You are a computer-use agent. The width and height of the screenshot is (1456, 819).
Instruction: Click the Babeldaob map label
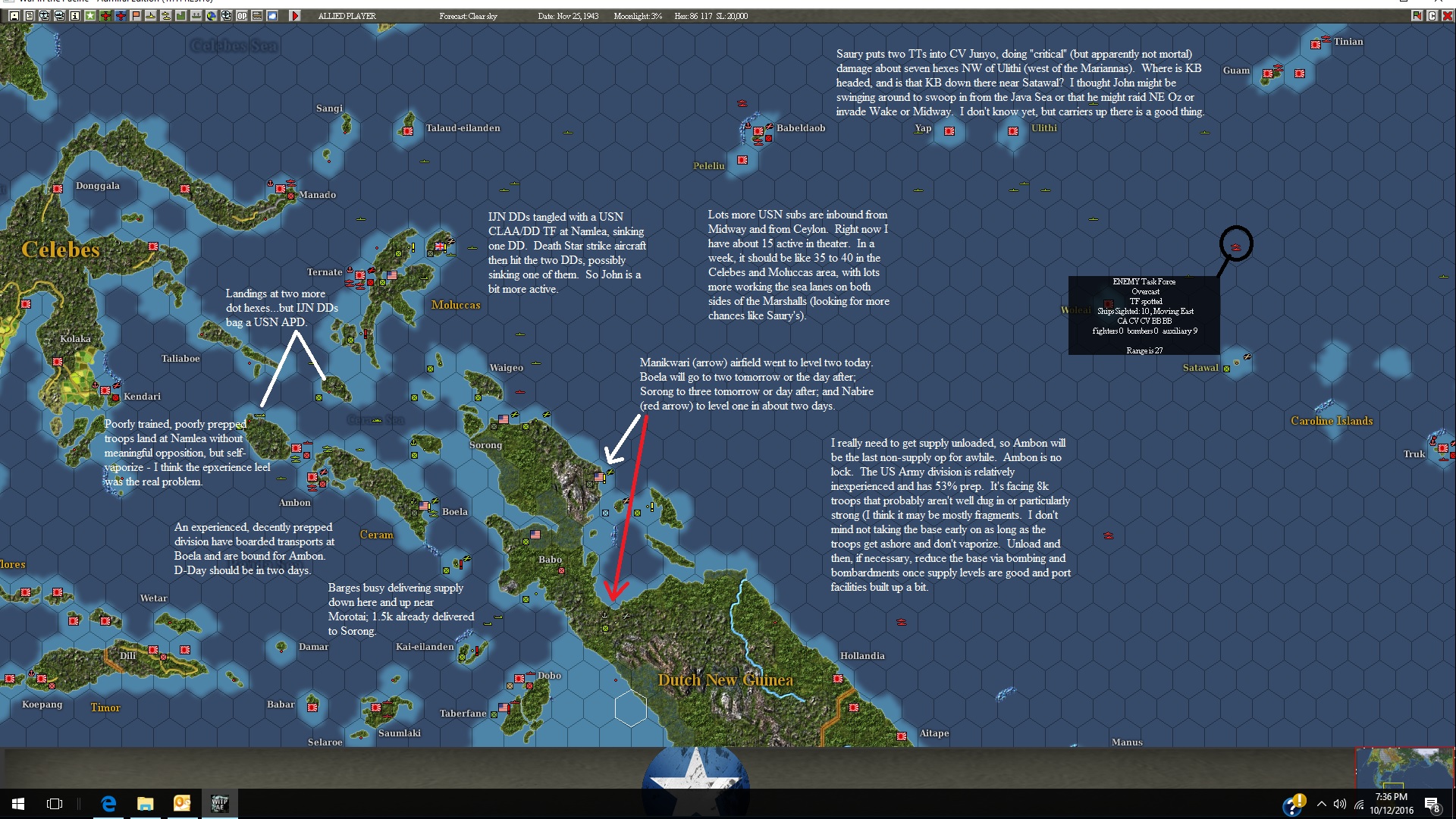tap(801, 128)
